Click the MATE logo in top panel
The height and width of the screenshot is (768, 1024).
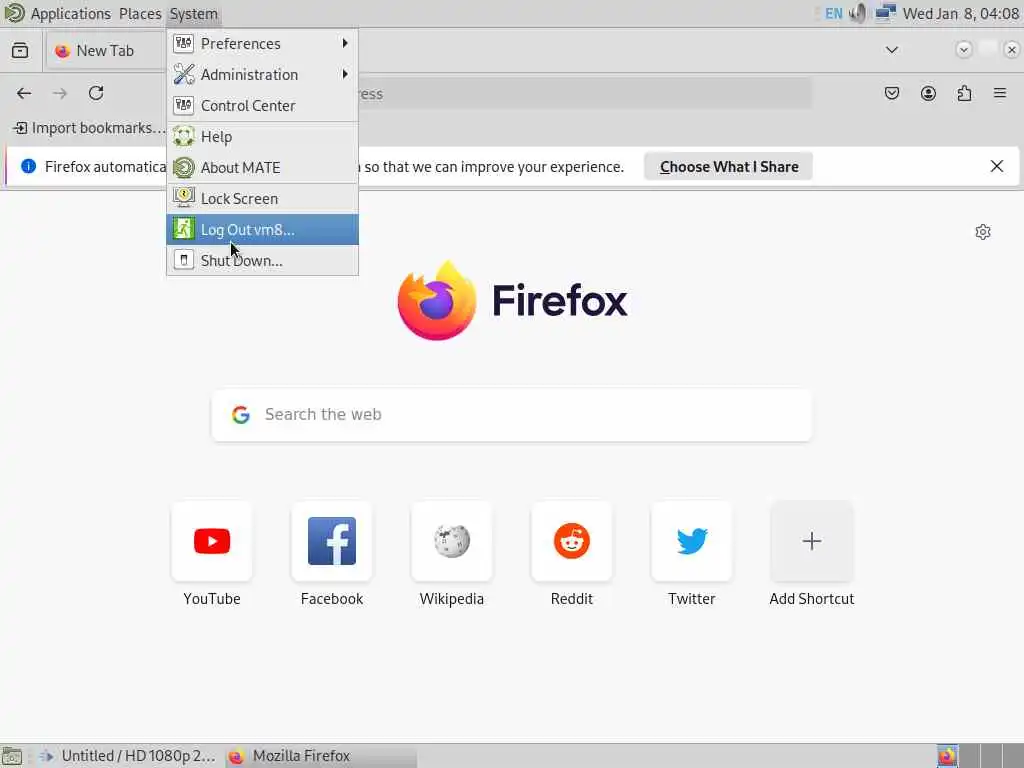(13, 13)
